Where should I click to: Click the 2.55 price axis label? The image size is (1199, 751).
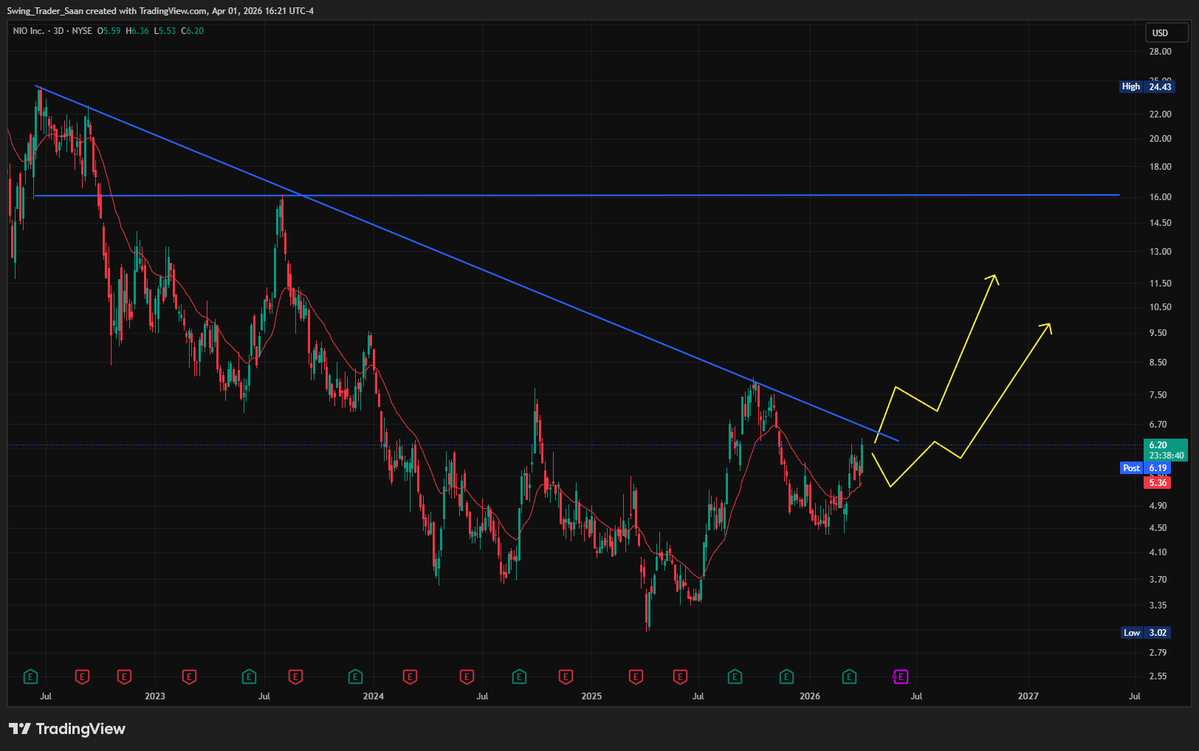click(x=1158, y=676)
